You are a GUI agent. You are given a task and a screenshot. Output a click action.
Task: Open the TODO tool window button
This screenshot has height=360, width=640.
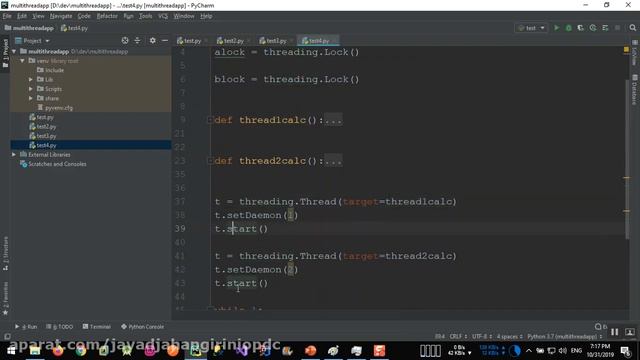[60, 327]
